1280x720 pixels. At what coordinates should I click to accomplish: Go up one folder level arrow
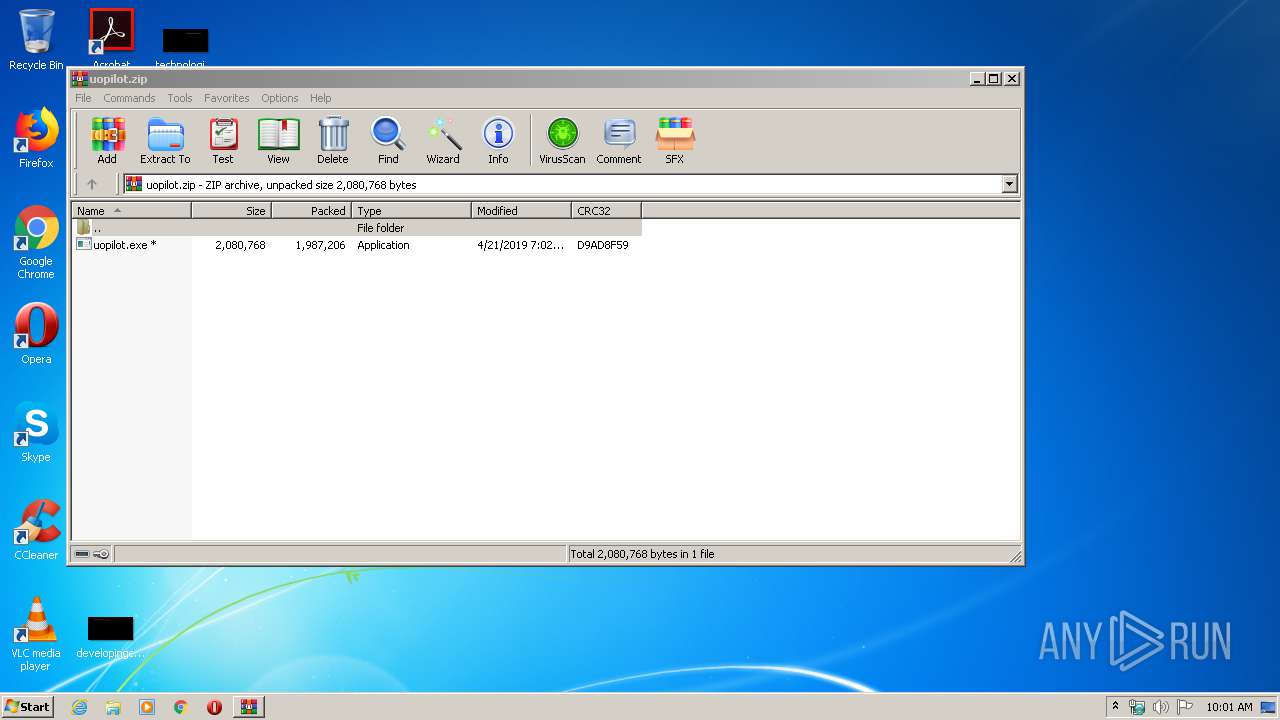pyautogui.click(x=92, y=184)
